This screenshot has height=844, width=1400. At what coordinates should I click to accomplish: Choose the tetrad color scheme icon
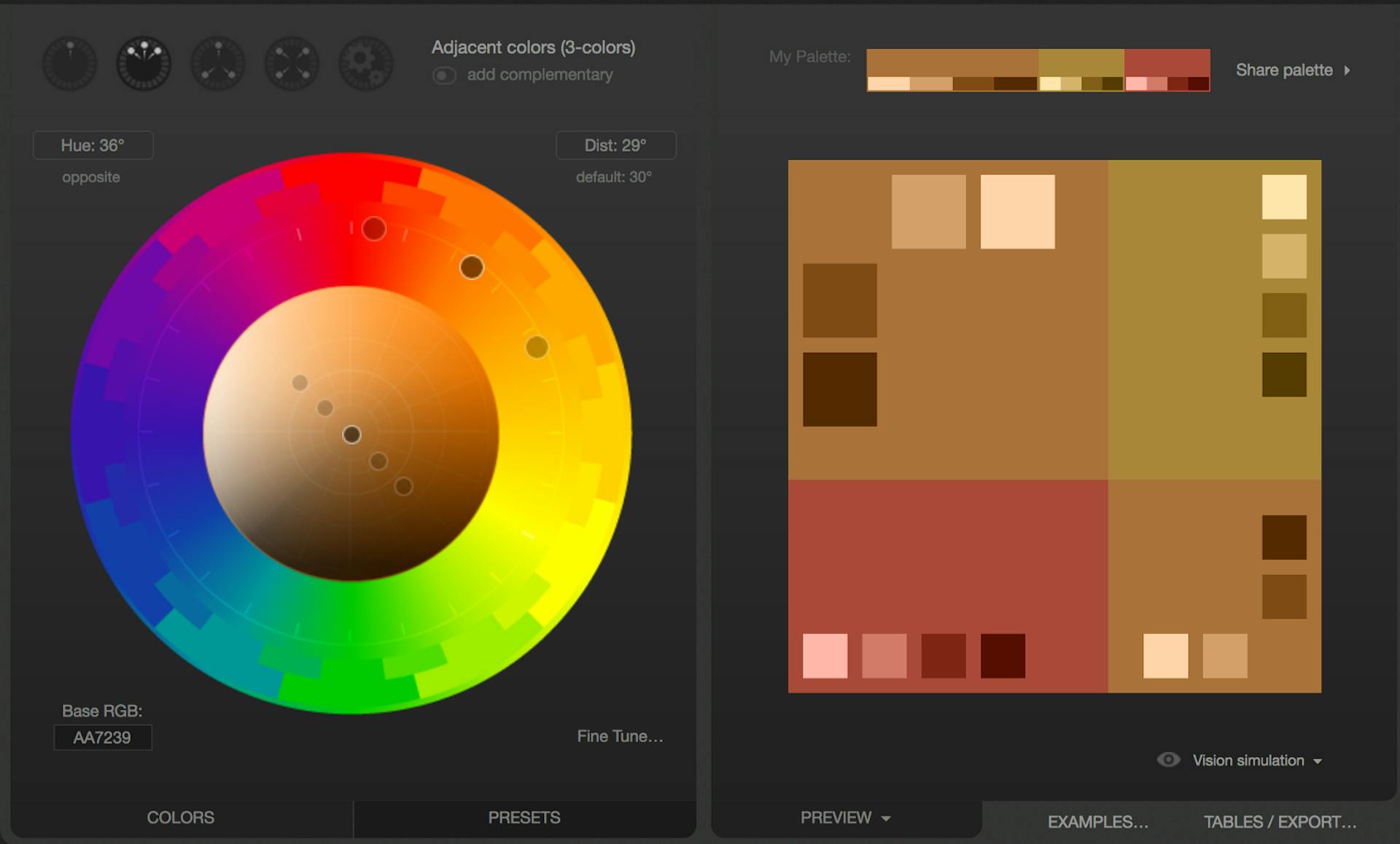[291, 63]
